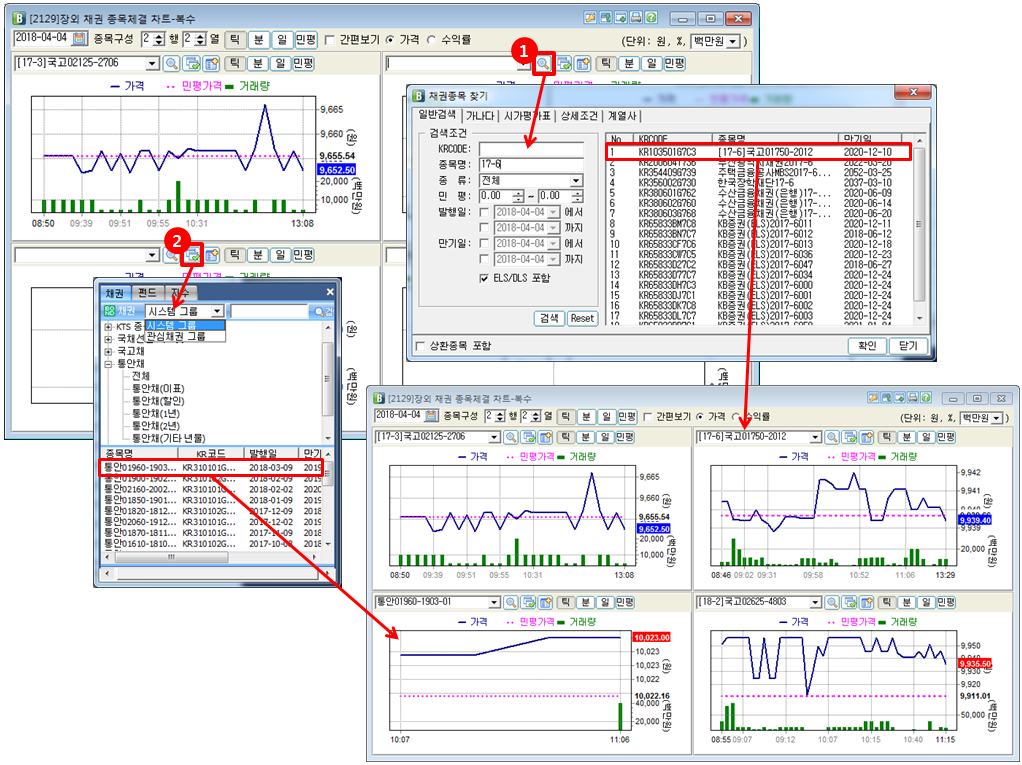This screenshot has width=1022, height=765.
Task: Open bond tree icon in the [18-2]국고02625-4803 panel
Action: pyautogui.click(x=849, y=602)
